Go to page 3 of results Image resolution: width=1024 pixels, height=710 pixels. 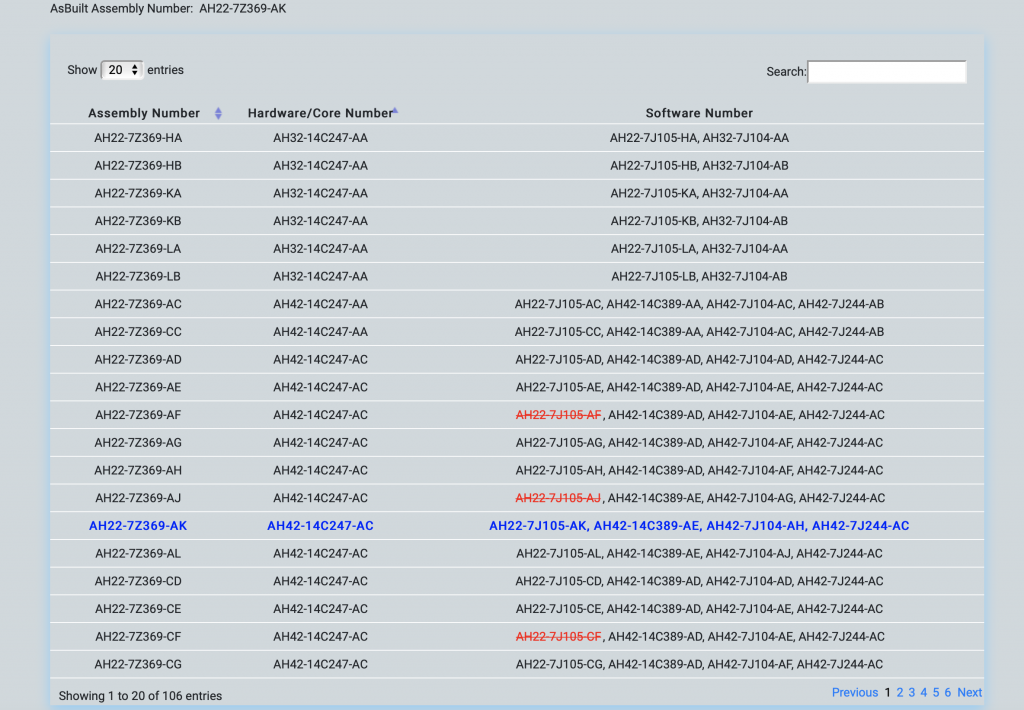click(912, 692)
